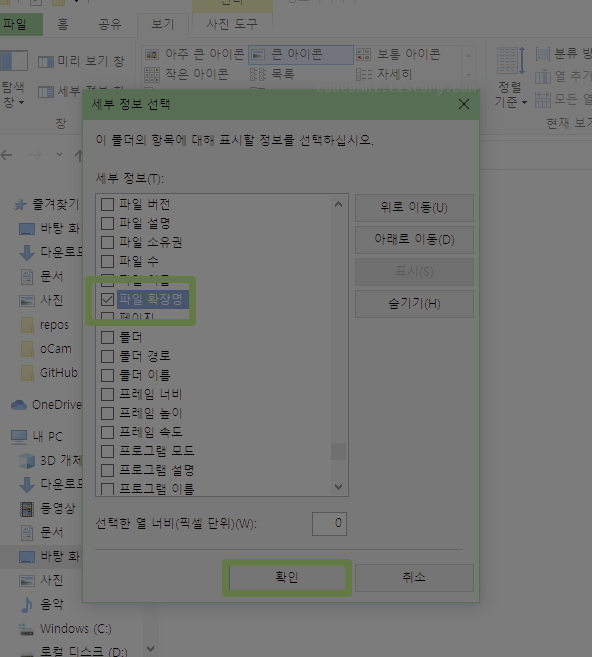Click the Back navigation arrow
The width and height of the screenshot is (592, 657).
tap(6, 155)
